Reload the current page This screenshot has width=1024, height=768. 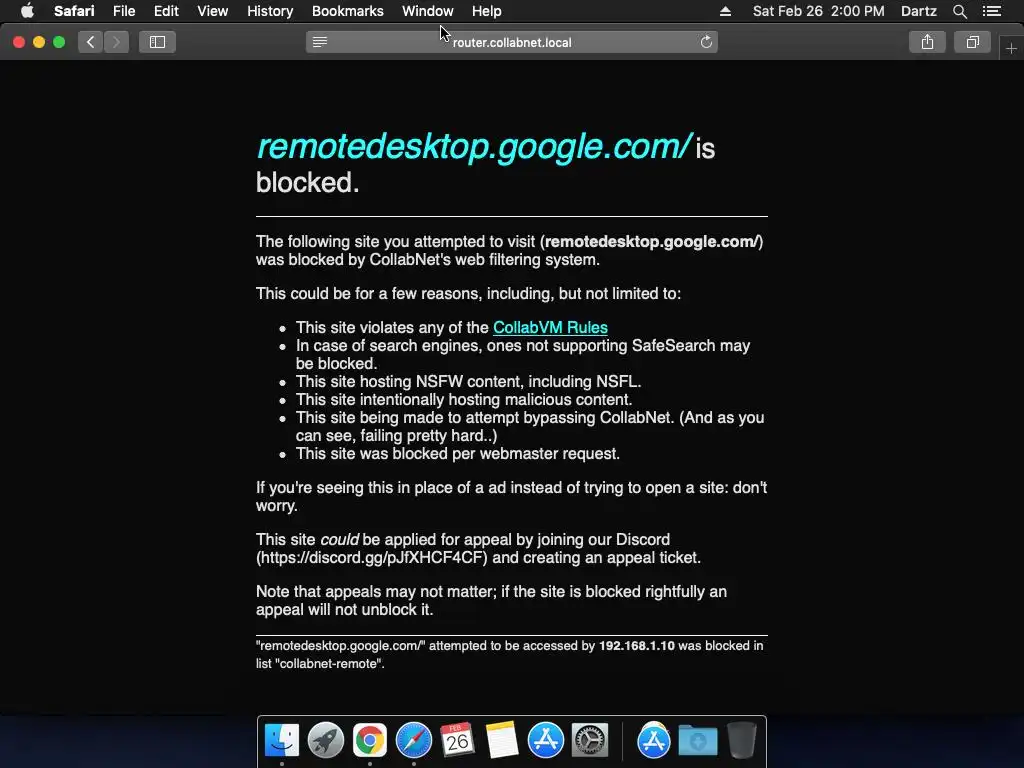pyautogui.click(x=706, y=42)
